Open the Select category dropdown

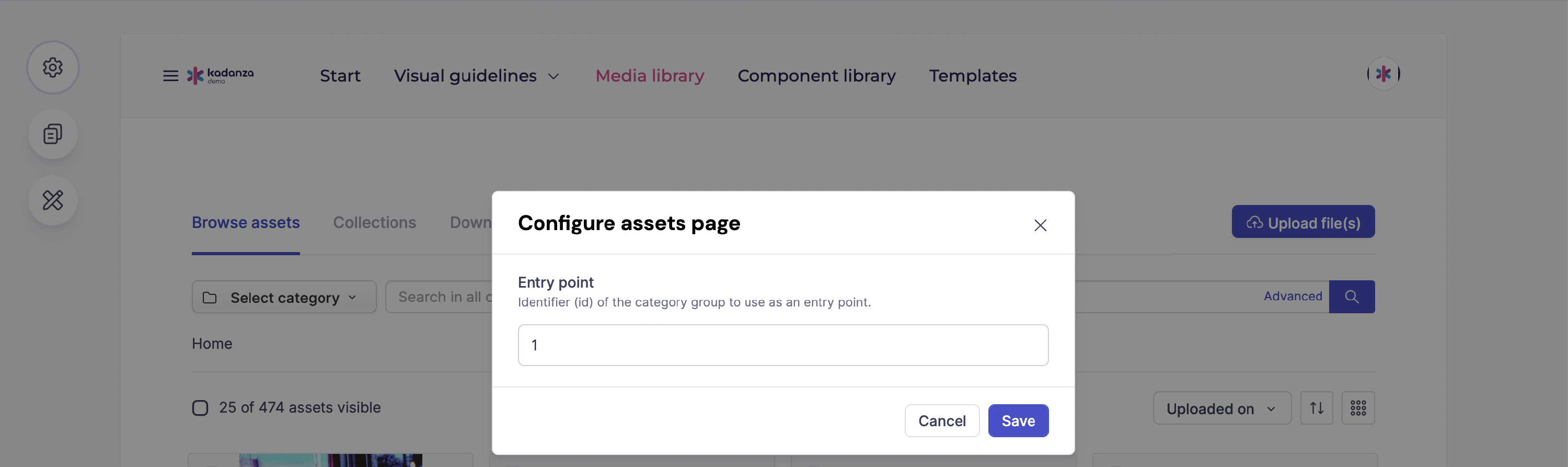(284, 297)
